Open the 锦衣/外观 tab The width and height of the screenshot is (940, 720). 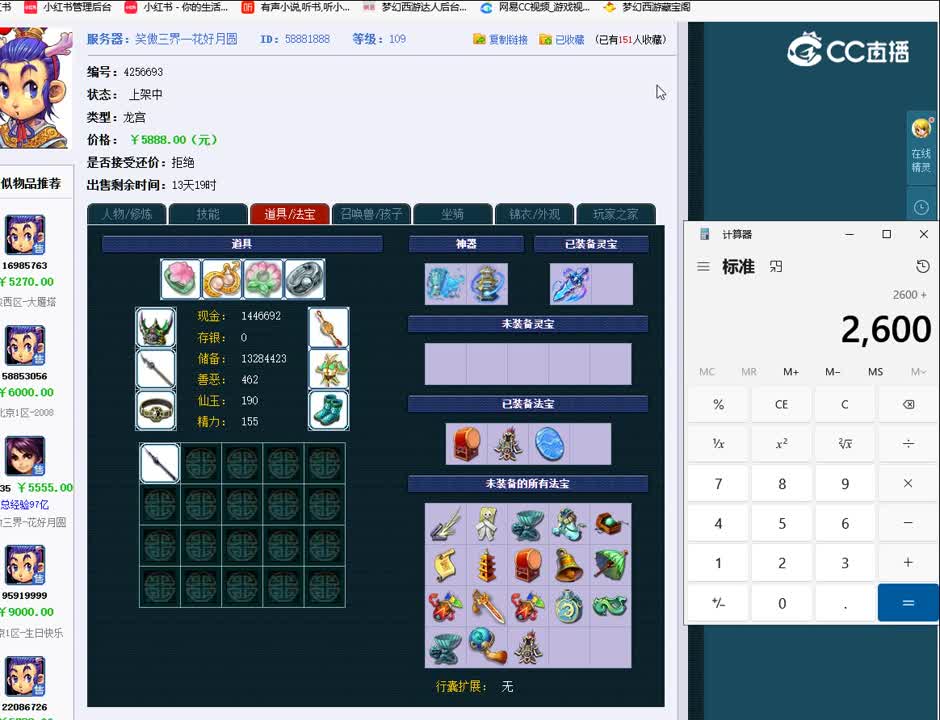coord(534,214)
